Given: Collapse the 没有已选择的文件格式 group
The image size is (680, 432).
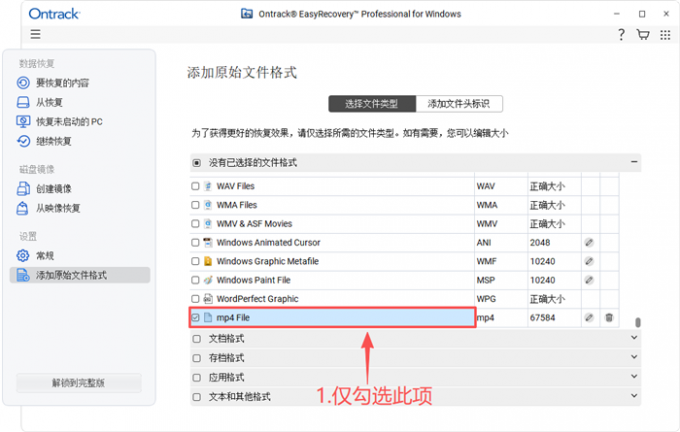Looking at the screenshot, I should tap(634, 162).
